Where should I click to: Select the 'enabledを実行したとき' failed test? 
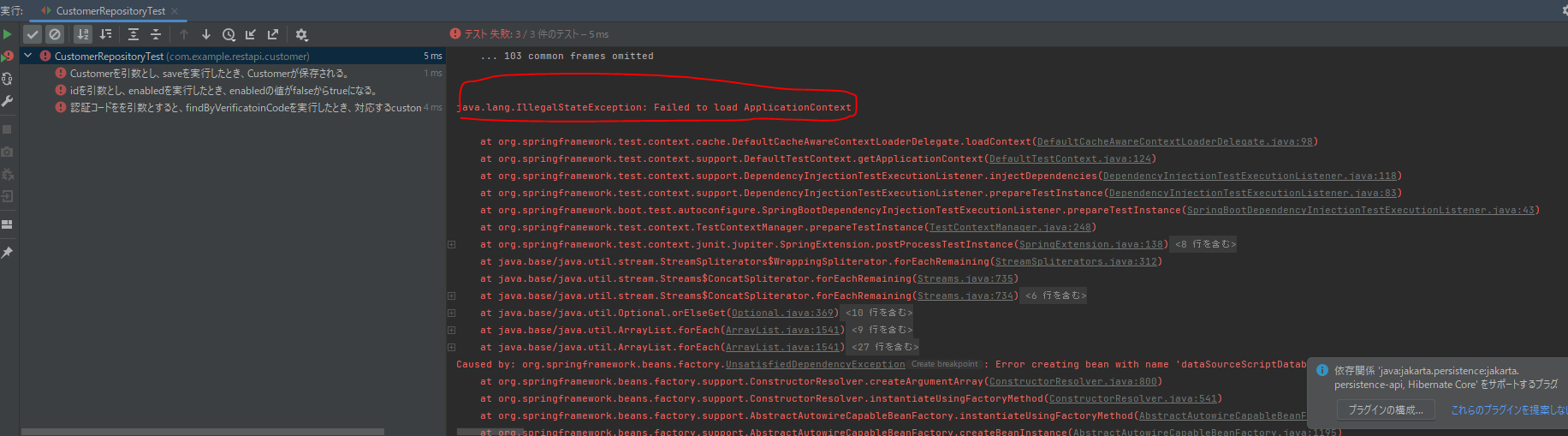(x=231, y=90)
